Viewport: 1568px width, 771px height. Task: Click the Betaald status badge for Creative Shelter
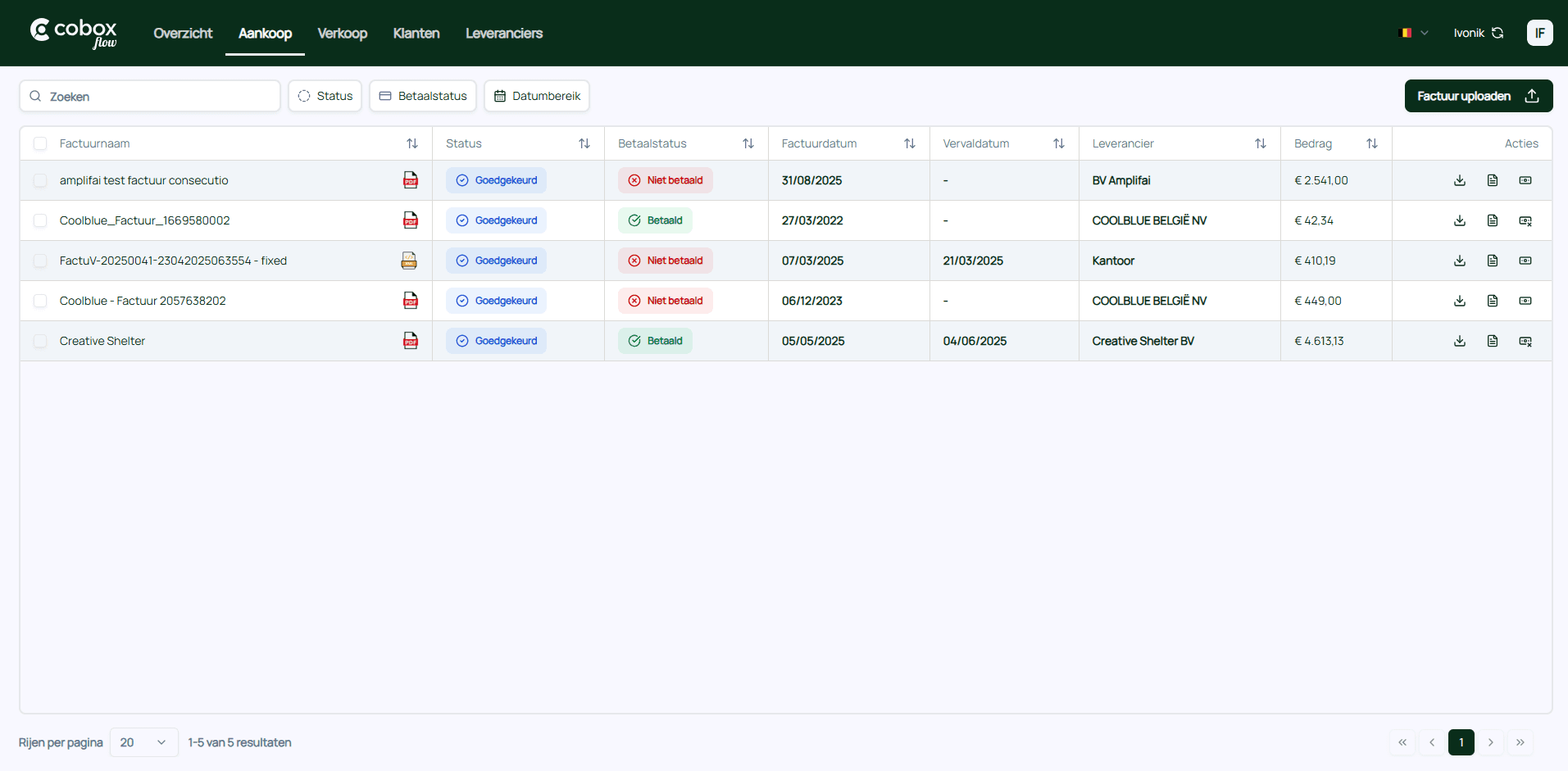[655, 341]
